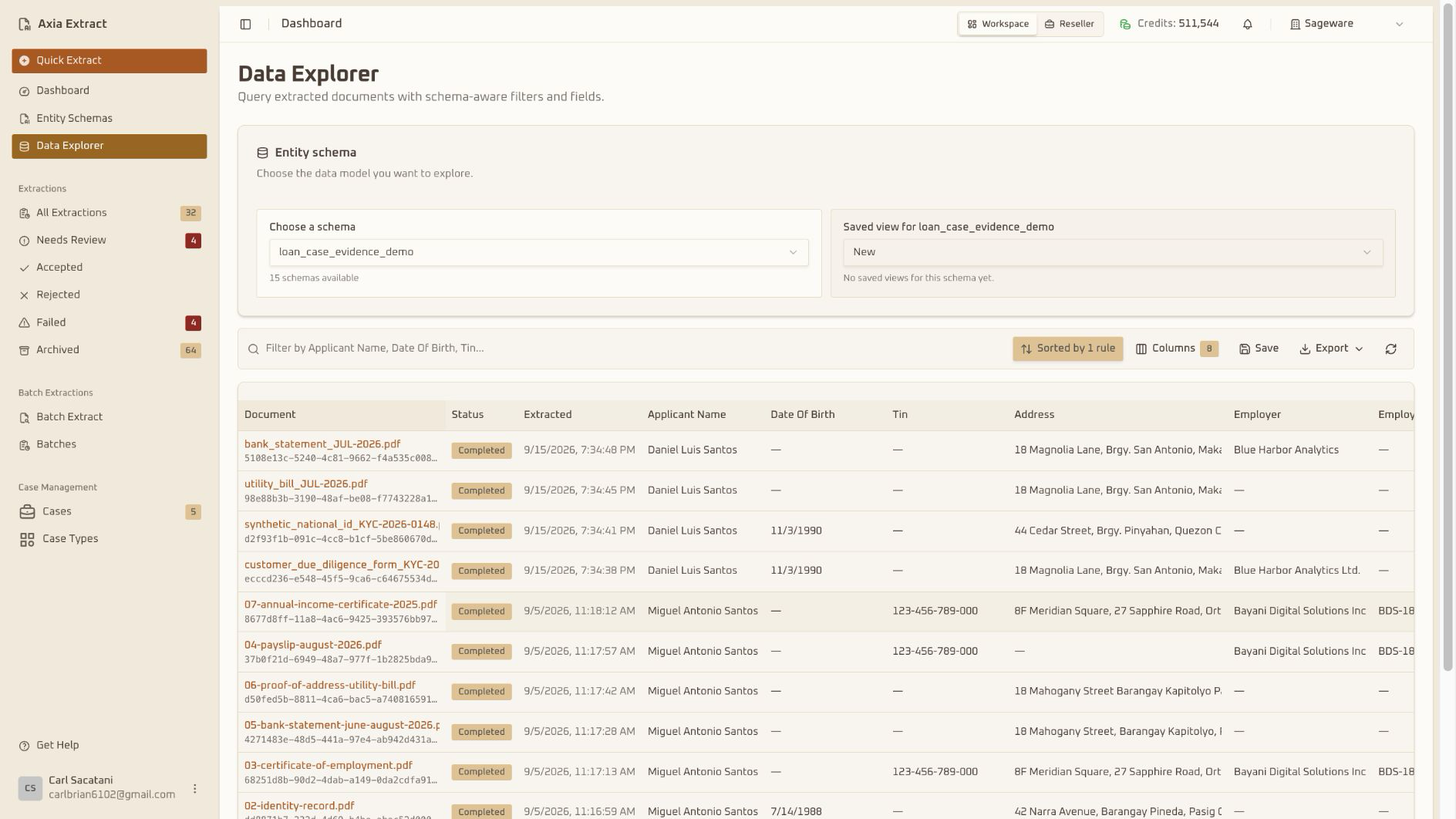Click the Quick Extract button
Screen dimensions: 1456x819
tap(110, 61)
